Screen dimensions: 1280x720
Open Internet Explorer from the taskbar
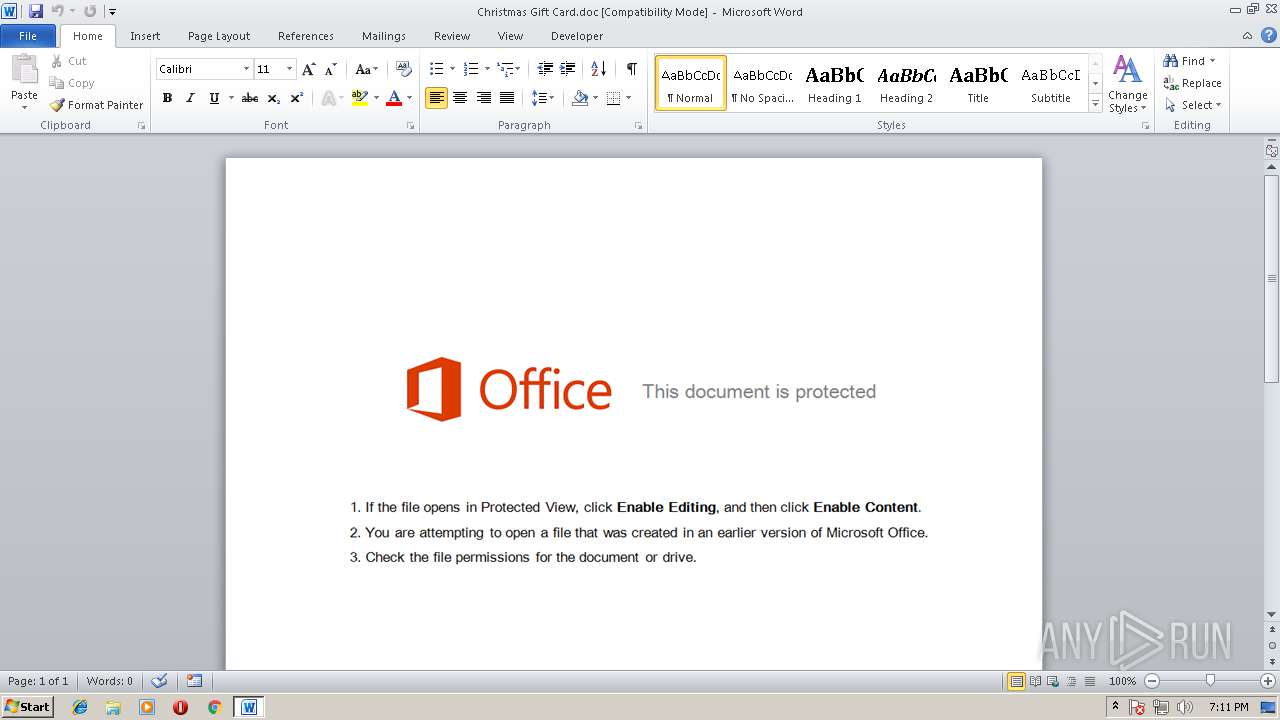coord(80,707)
